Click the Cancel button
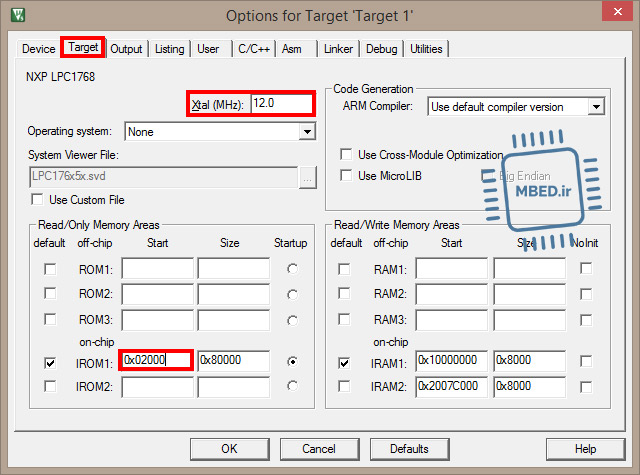Viewport: 640px width, 475px height. (x=320, y=449)
